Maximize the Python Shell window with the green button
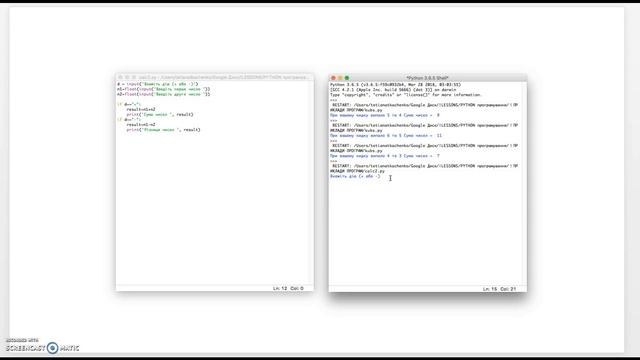640x360 pixels. point(347,78)
